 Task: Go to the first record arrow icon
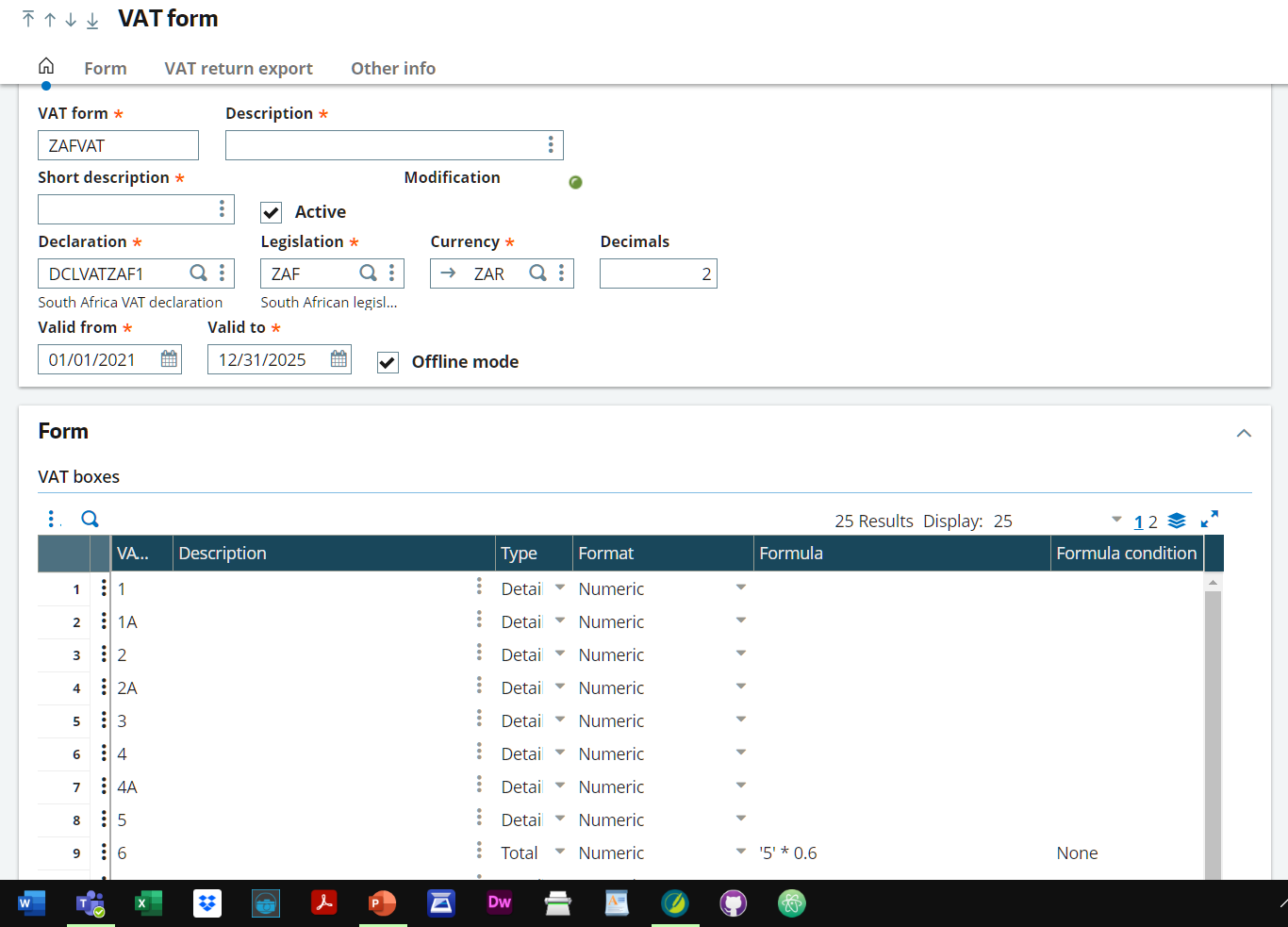click(28, 19)
